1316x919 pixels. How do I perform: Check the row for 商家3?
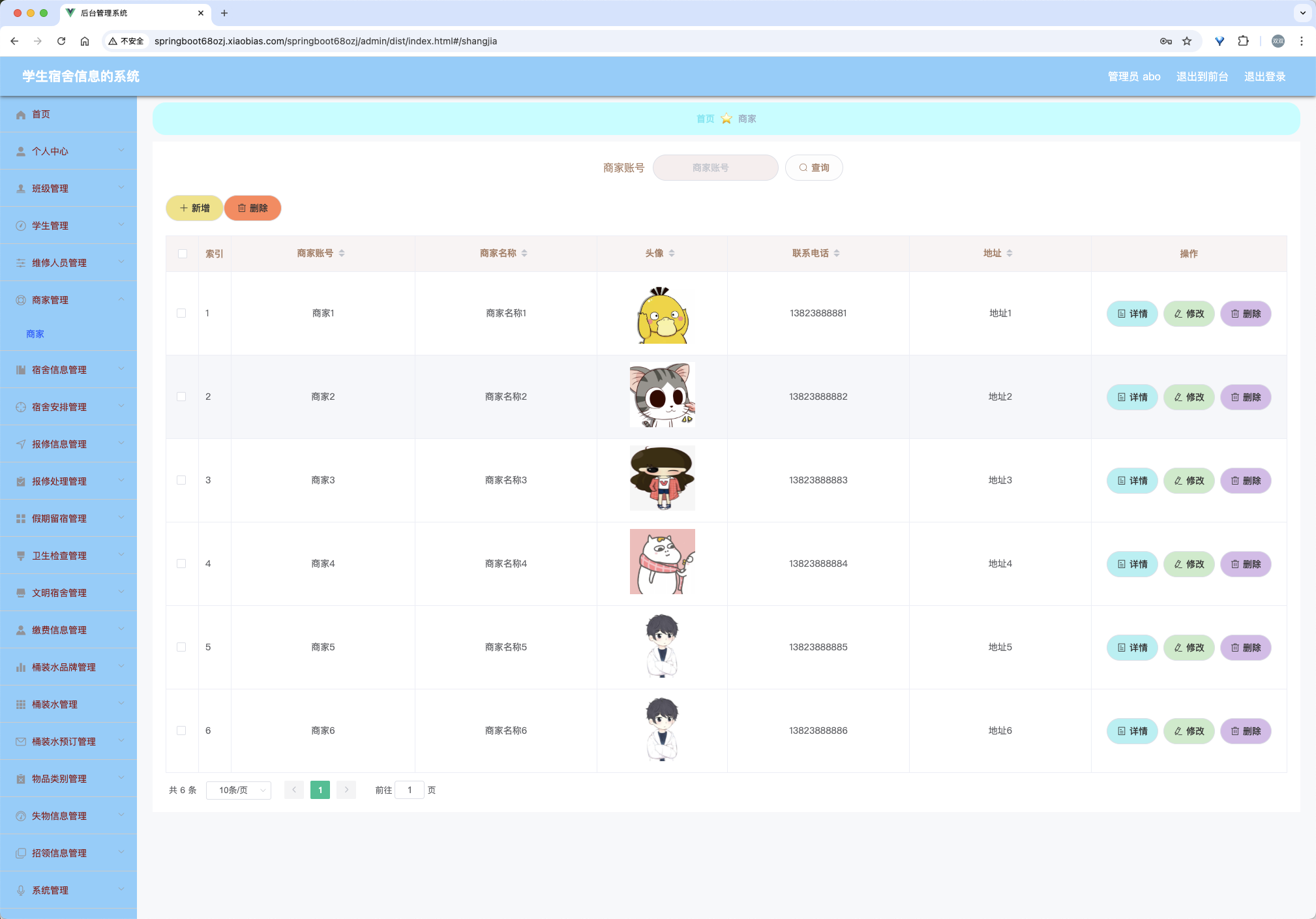click(181, 481)
